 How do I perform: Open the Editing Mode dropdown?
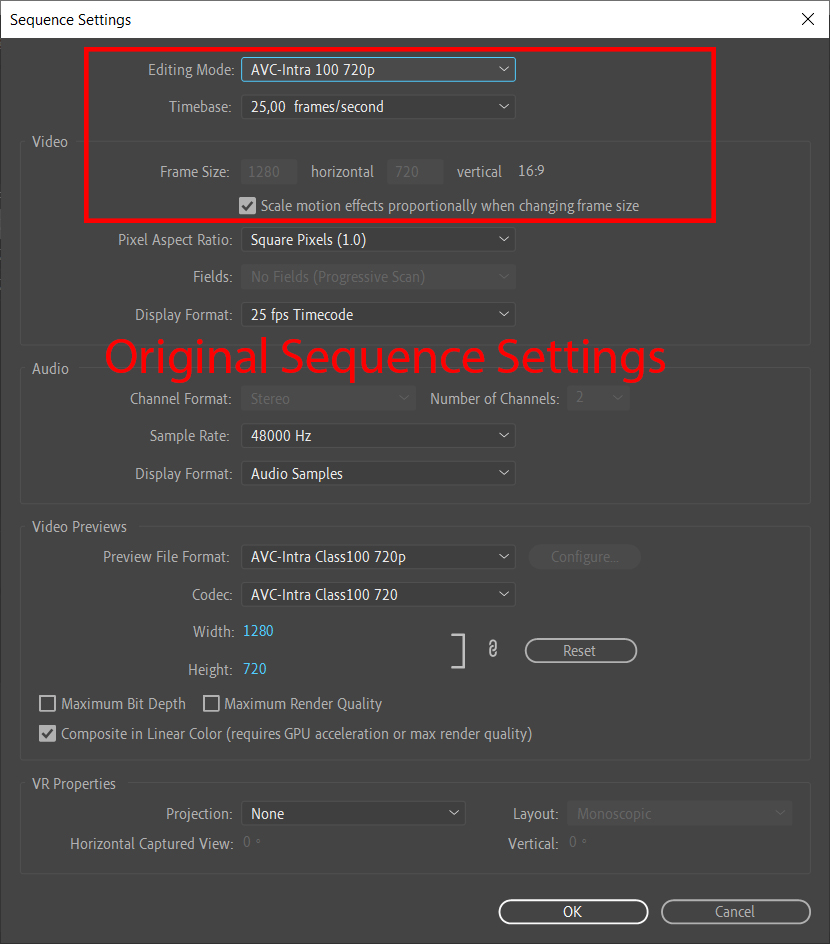378,69
